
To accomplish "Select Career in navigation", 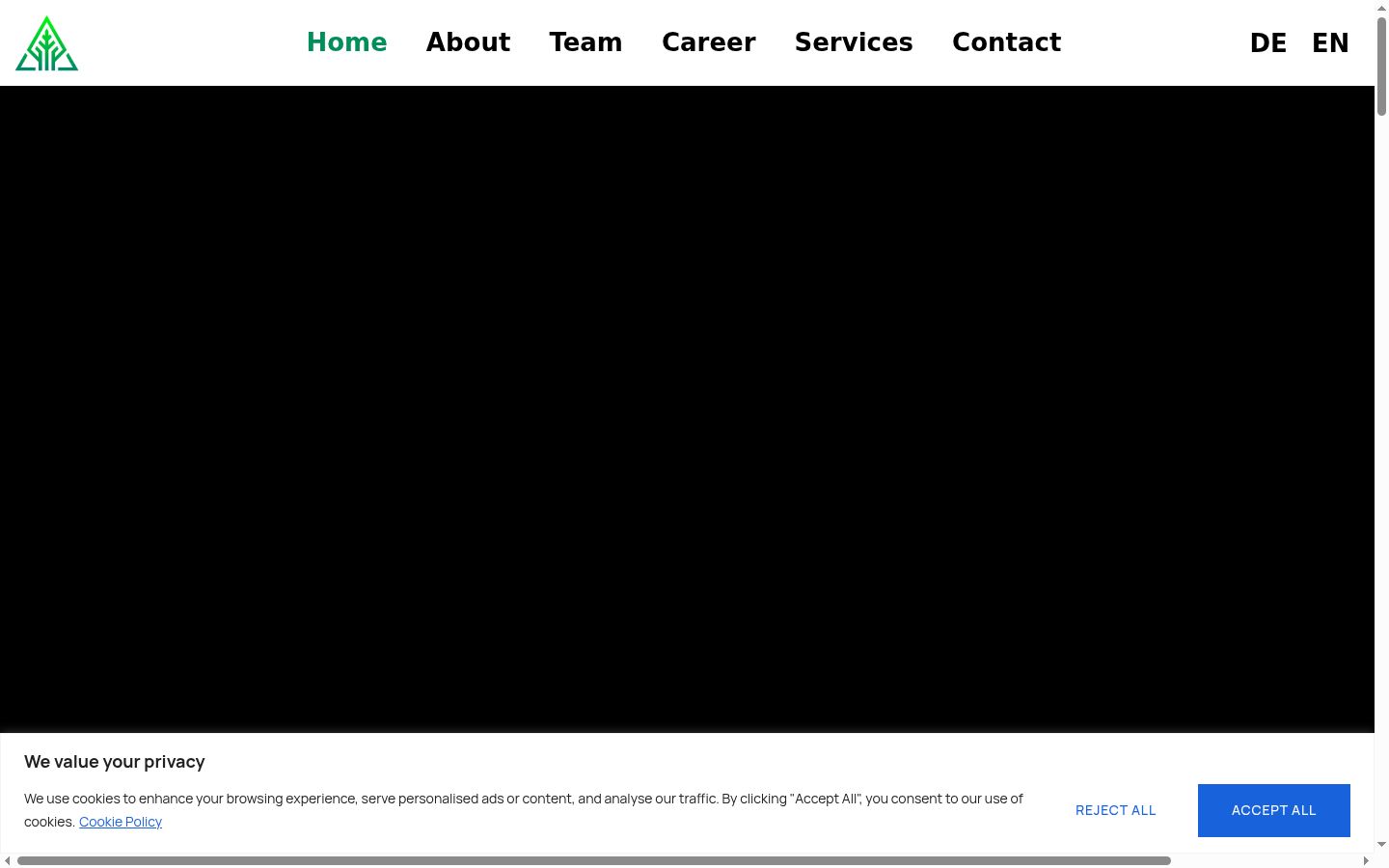I will click(x=709, y=42).
